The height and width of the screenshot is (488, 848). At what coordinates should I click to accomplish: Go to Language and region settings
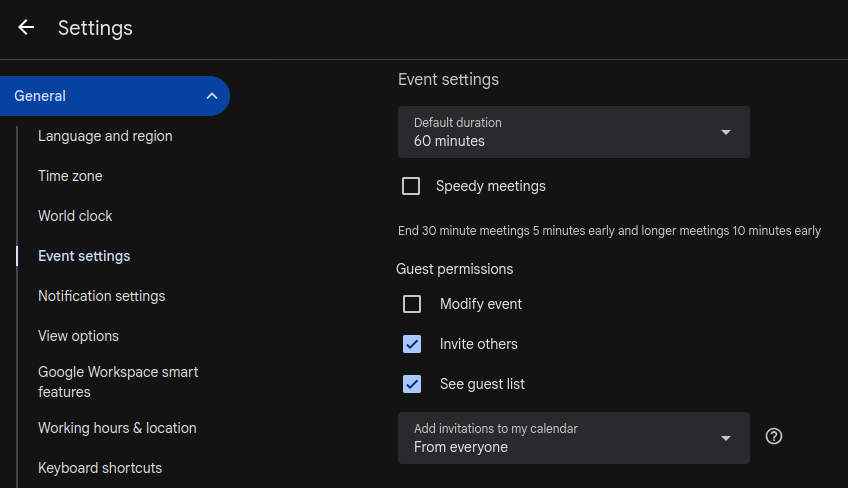pyautogui.click(x=105, y=136)
